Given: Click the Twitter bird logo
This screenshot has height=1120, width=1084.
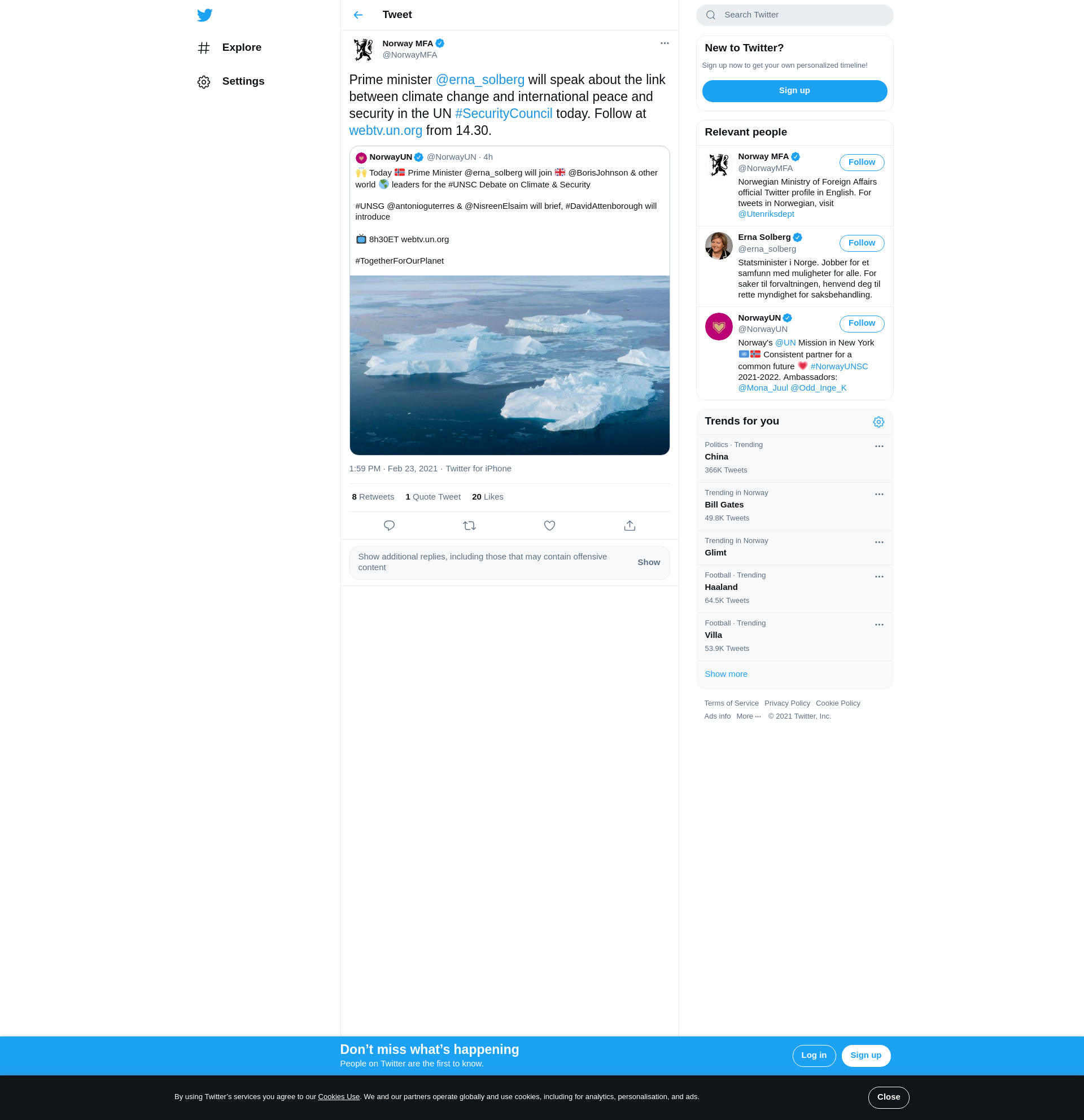Looking at the screenshot, I should click(204, 15).
